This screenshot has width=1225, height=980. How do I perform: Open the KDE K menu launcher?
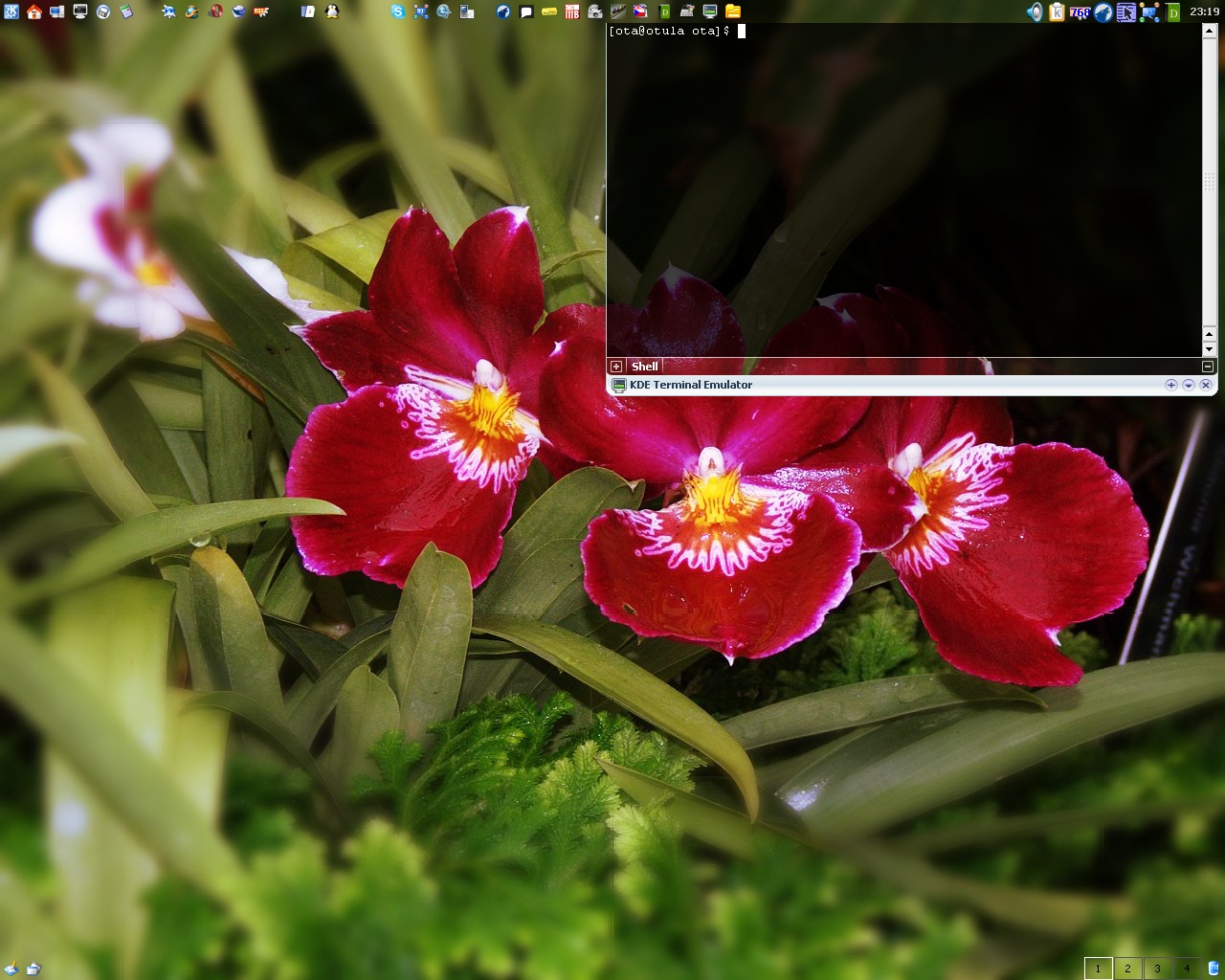click(x=11, y=11)
